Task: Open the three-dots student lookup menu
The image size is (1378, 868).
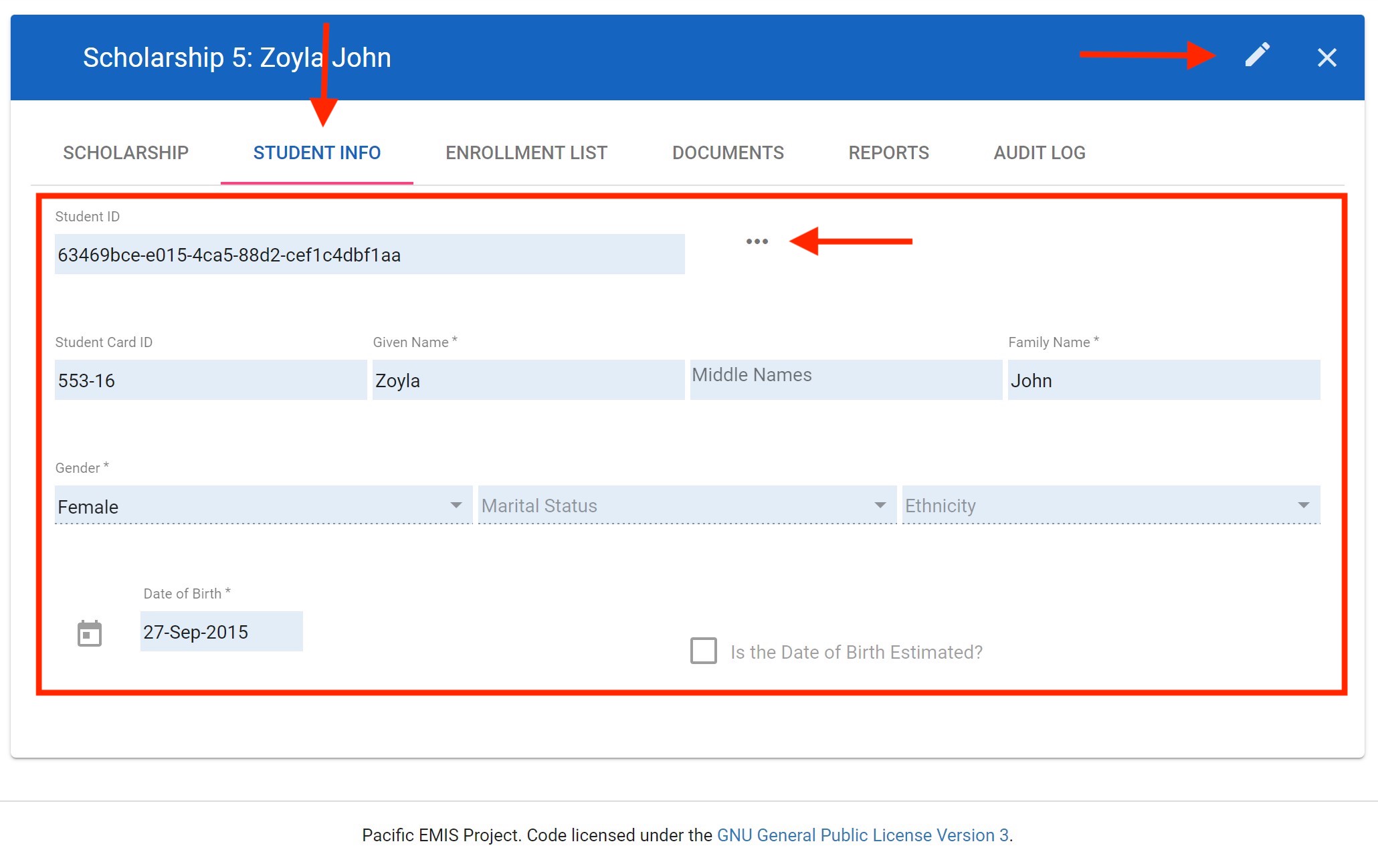Action: 757,241
